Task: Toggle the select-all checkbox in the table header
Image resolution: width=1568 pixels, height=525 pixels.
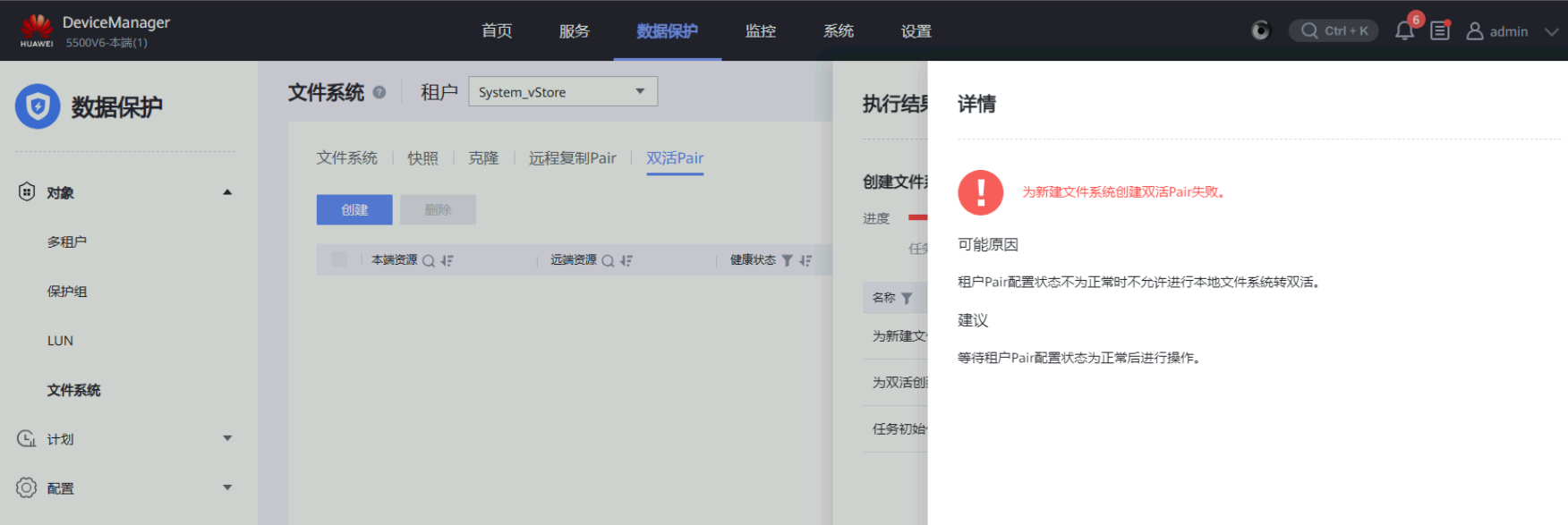Action: tap(339, 259)
